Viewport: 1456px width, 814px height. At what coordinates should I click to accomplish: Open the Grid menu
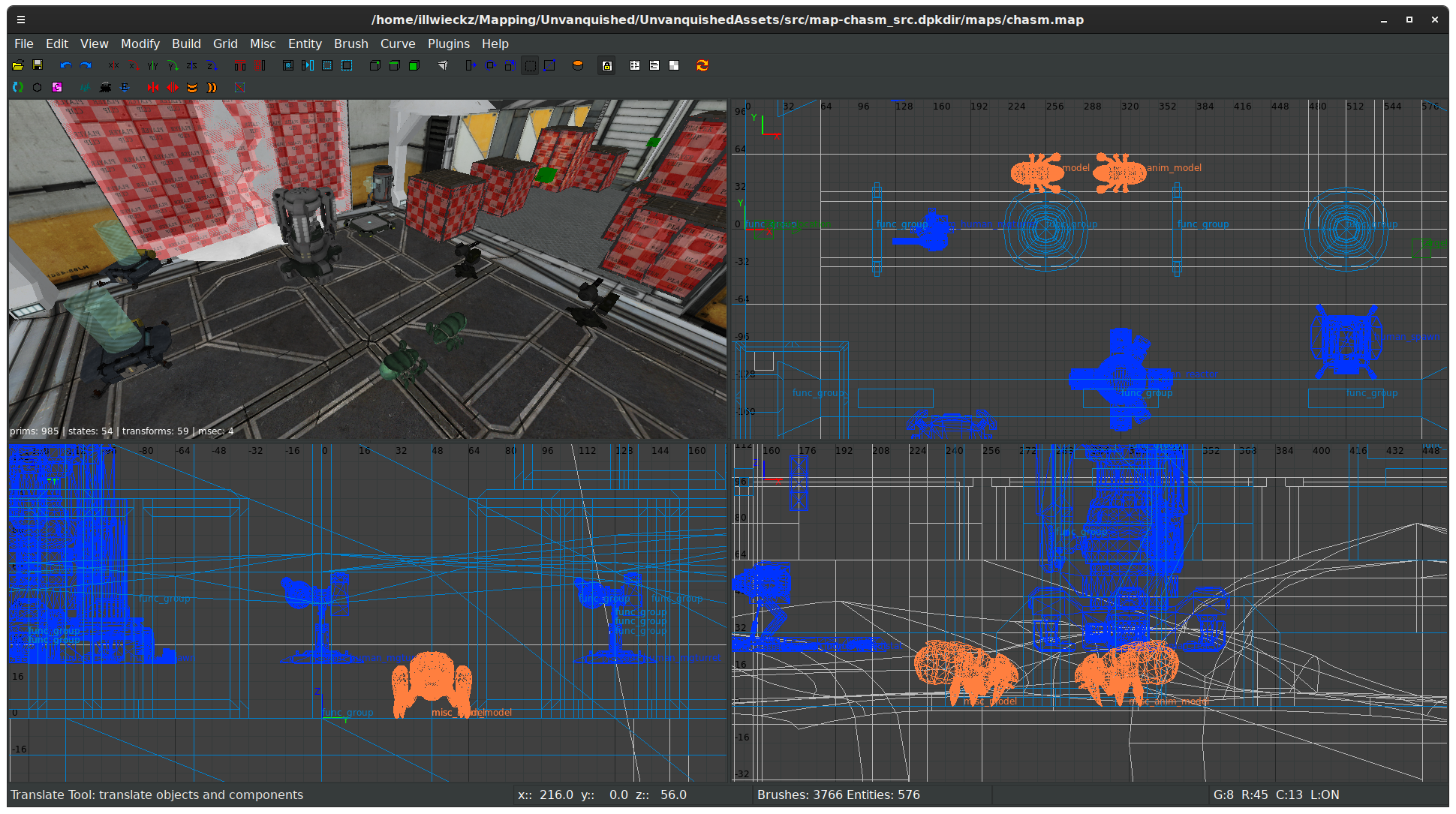click(x=225, y=44)
